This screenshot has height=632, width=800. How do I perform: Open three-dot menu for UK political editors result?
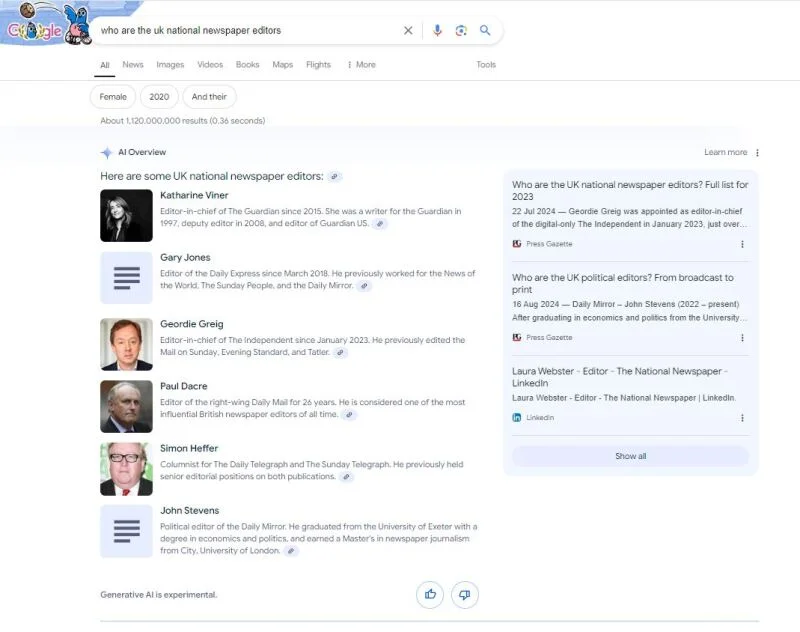pyautogui.click(x=742, y=338)
